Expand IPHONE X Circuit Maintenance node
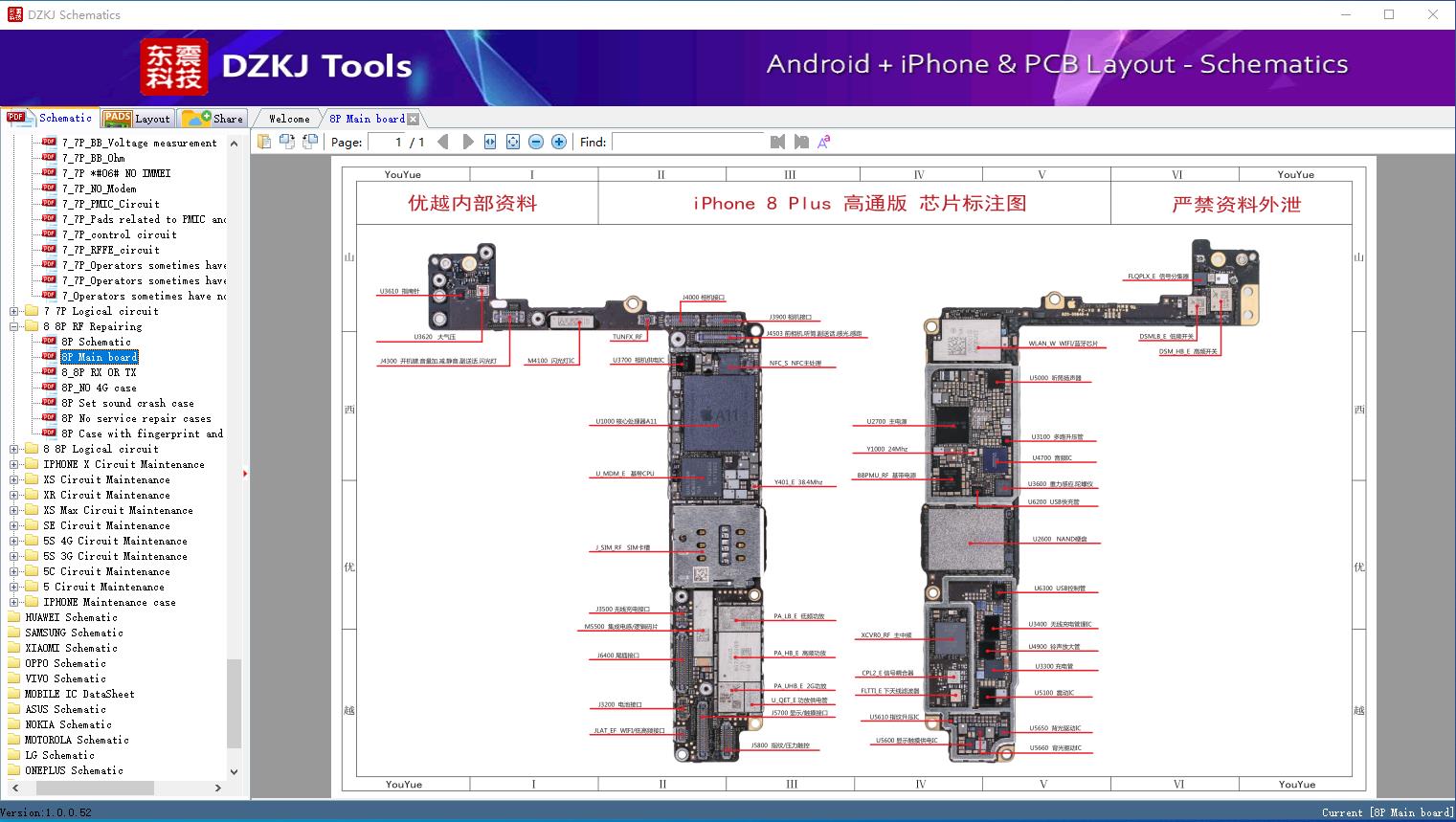Viewport: 1456px width, 822px height. [14, 464]
